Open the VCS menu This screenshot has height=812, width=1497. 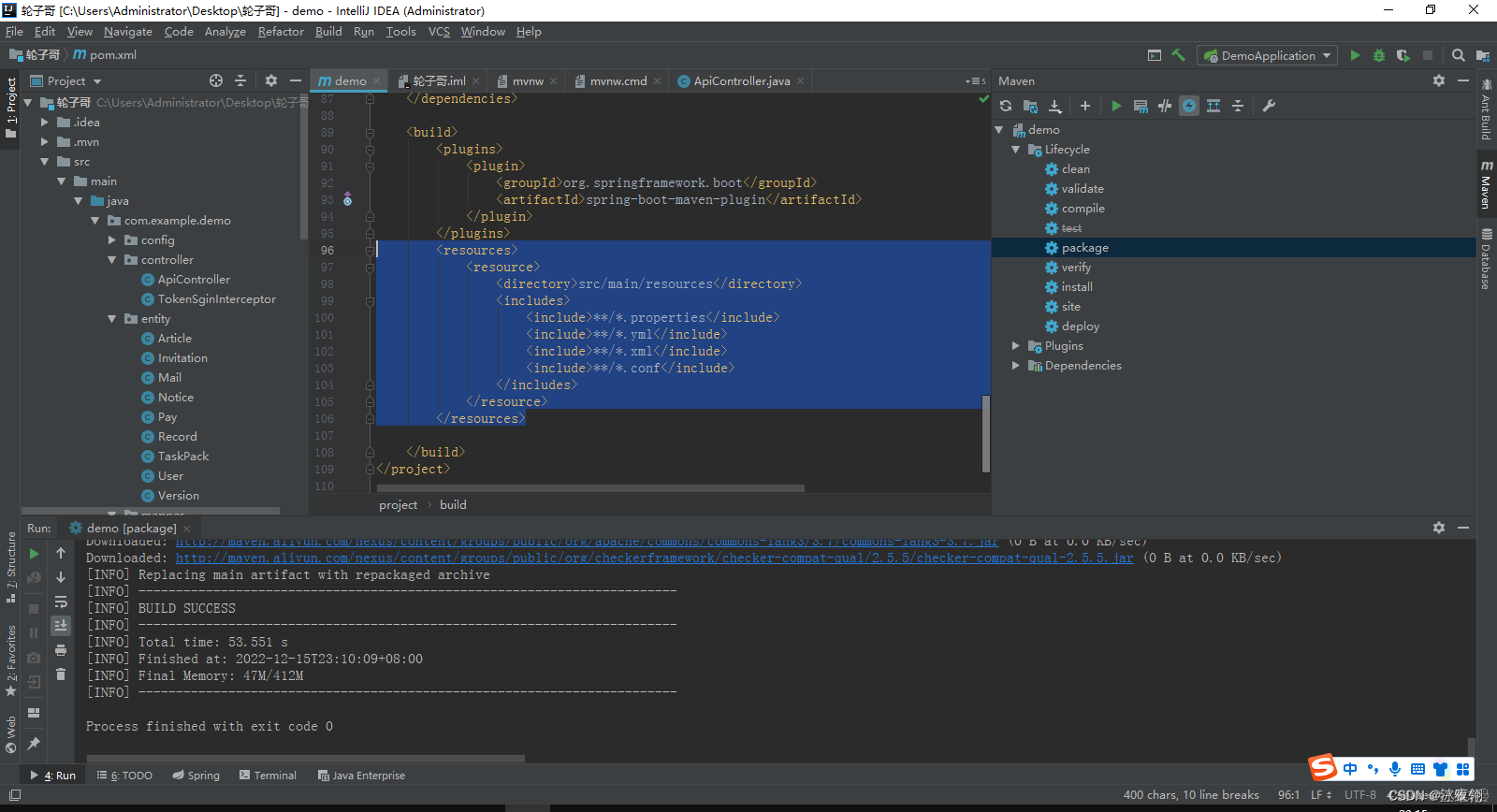[x=439, y=32]
